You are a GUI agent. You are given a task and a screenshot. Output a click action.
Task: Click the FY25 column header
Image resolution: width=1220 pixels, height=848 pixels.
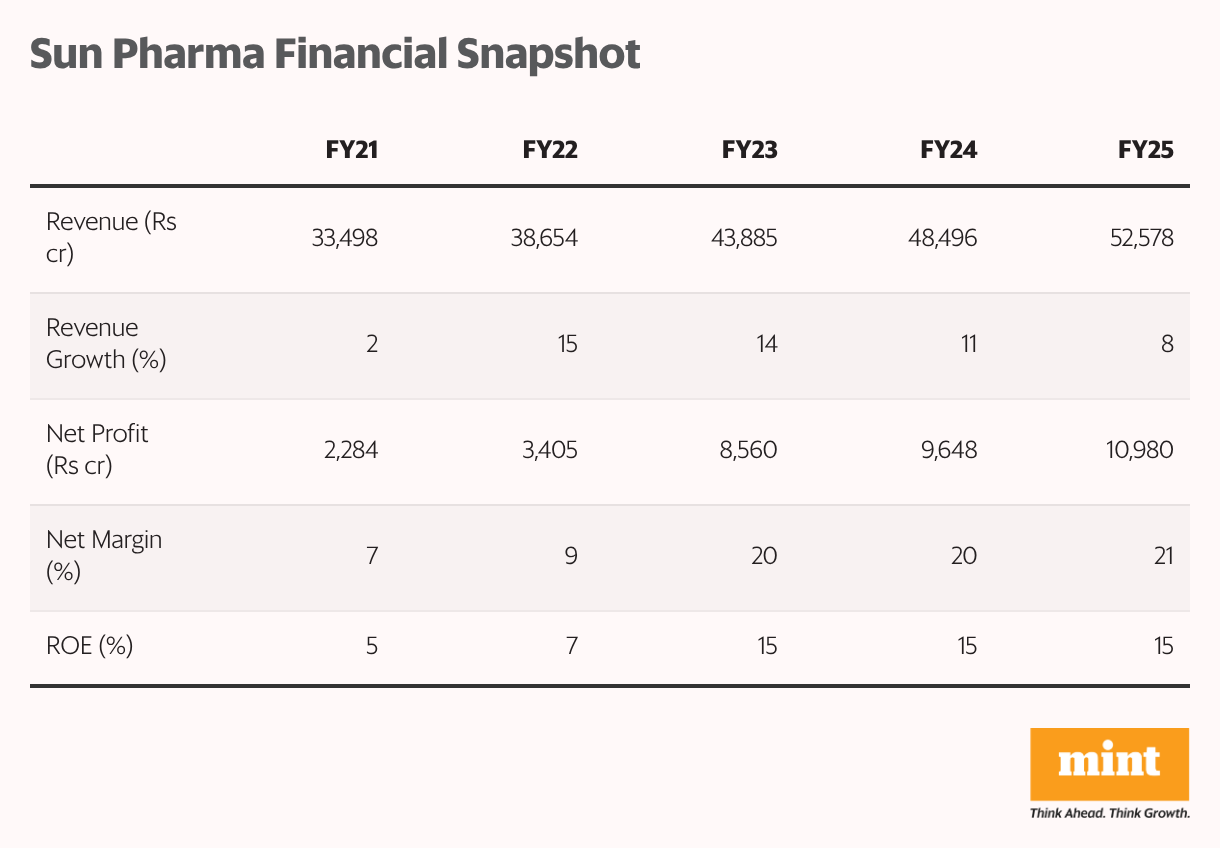[x=1146, y=150]
